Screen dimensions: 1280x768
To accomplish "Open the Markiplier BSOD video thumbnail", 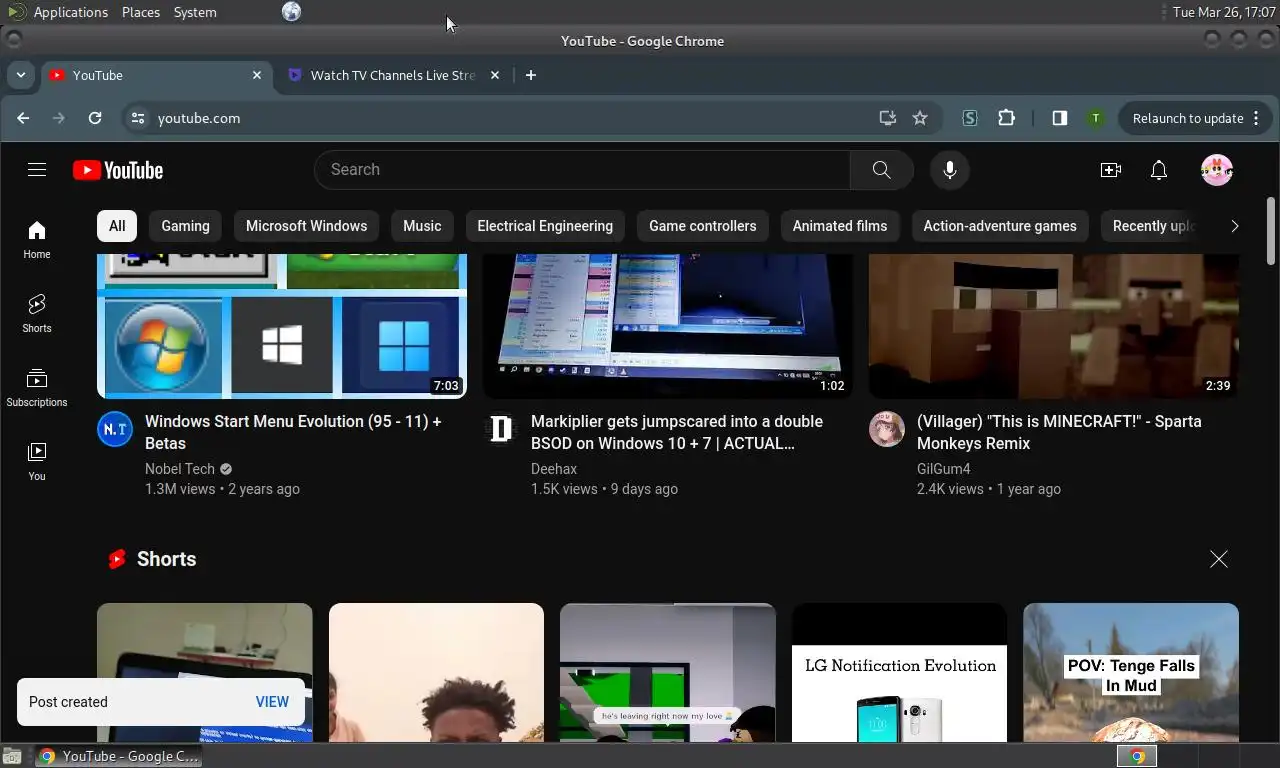I will [668, 326].
